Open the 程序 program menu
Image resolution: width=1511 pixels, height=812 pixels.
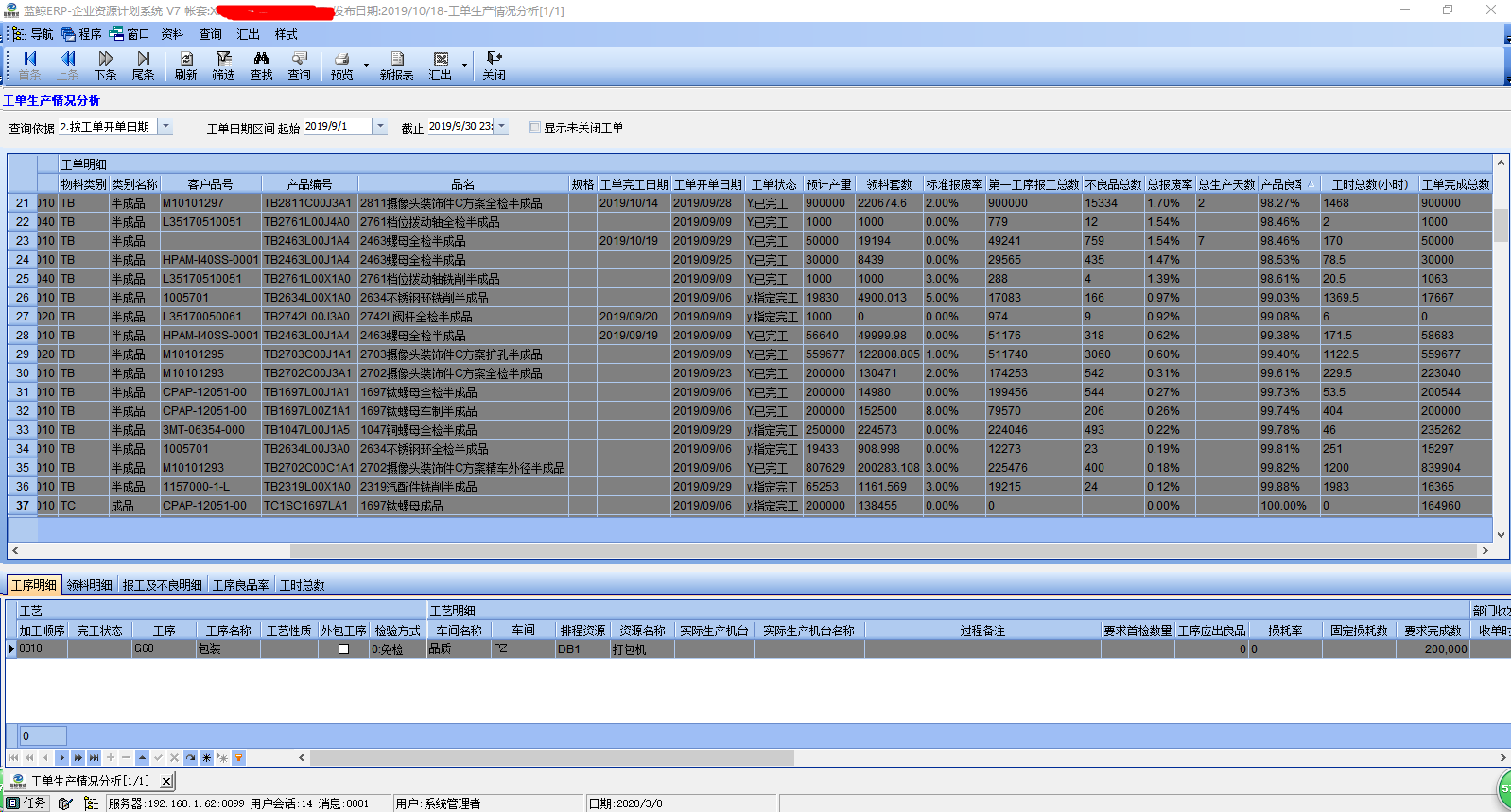pos(81,34)
